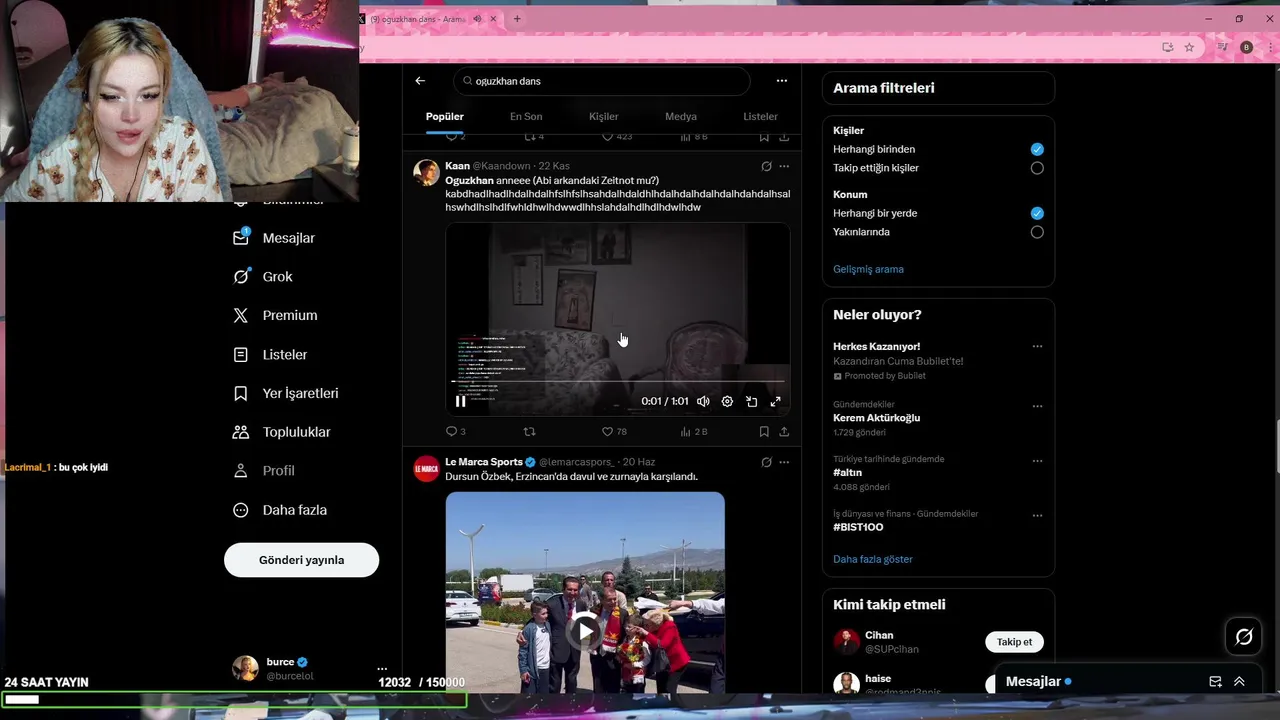Switch to the Popüler tab

coord(445,117)
